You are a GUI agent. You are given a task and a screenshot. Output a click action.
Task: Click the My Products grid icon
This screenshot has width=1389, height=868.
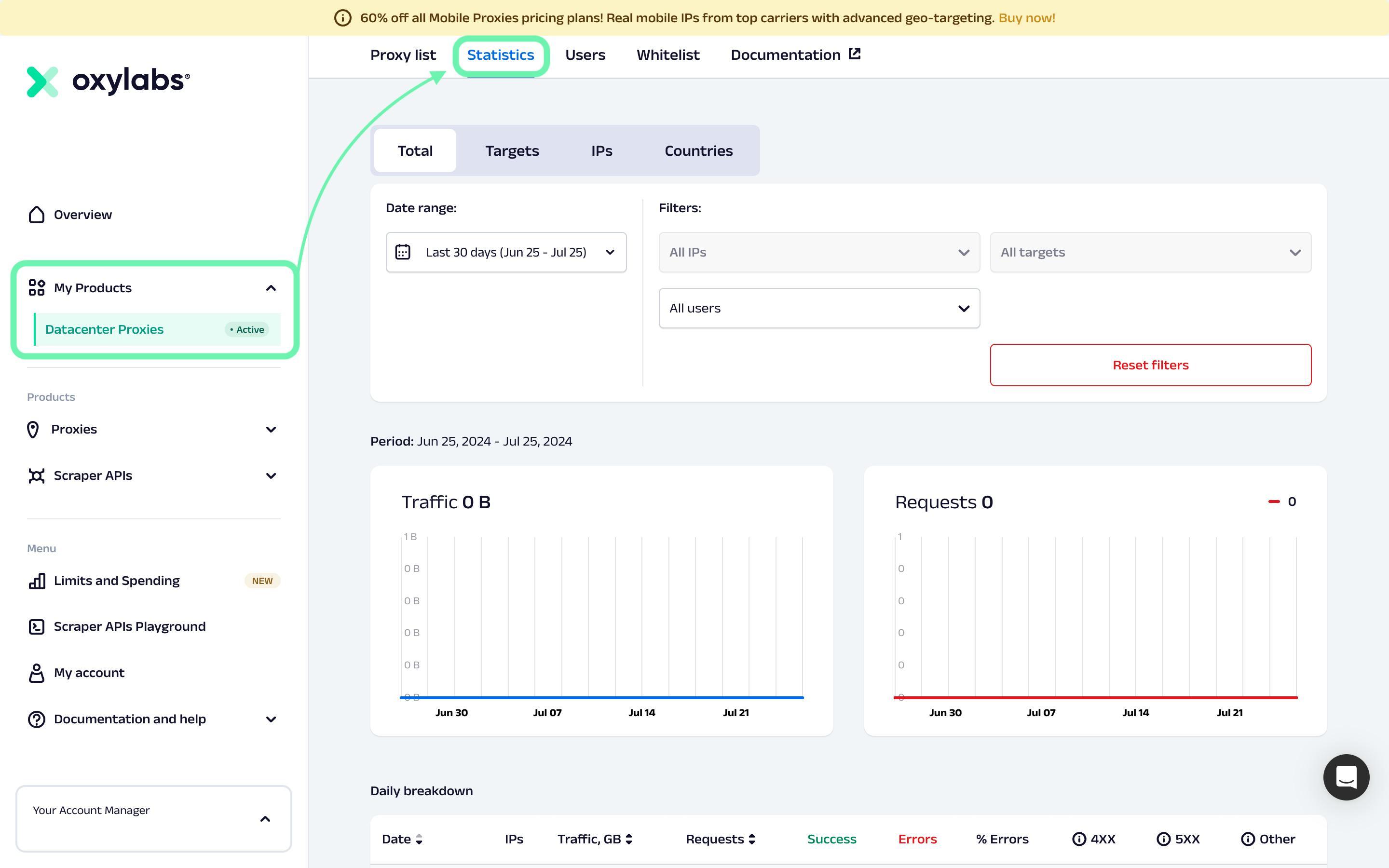(x=36, y=288)
